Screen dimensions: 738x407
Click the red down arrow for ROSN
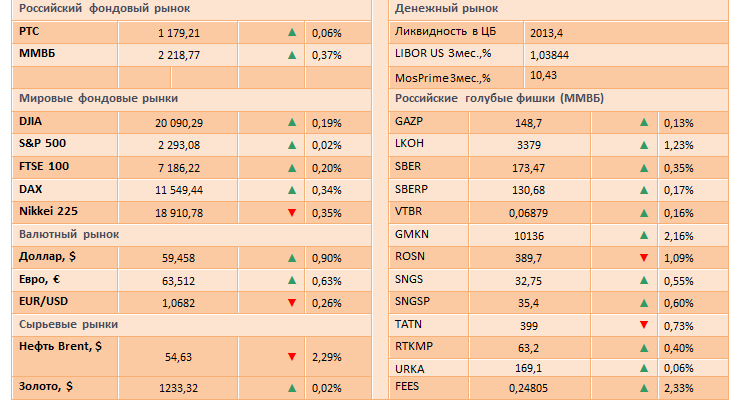coord(643,258)
